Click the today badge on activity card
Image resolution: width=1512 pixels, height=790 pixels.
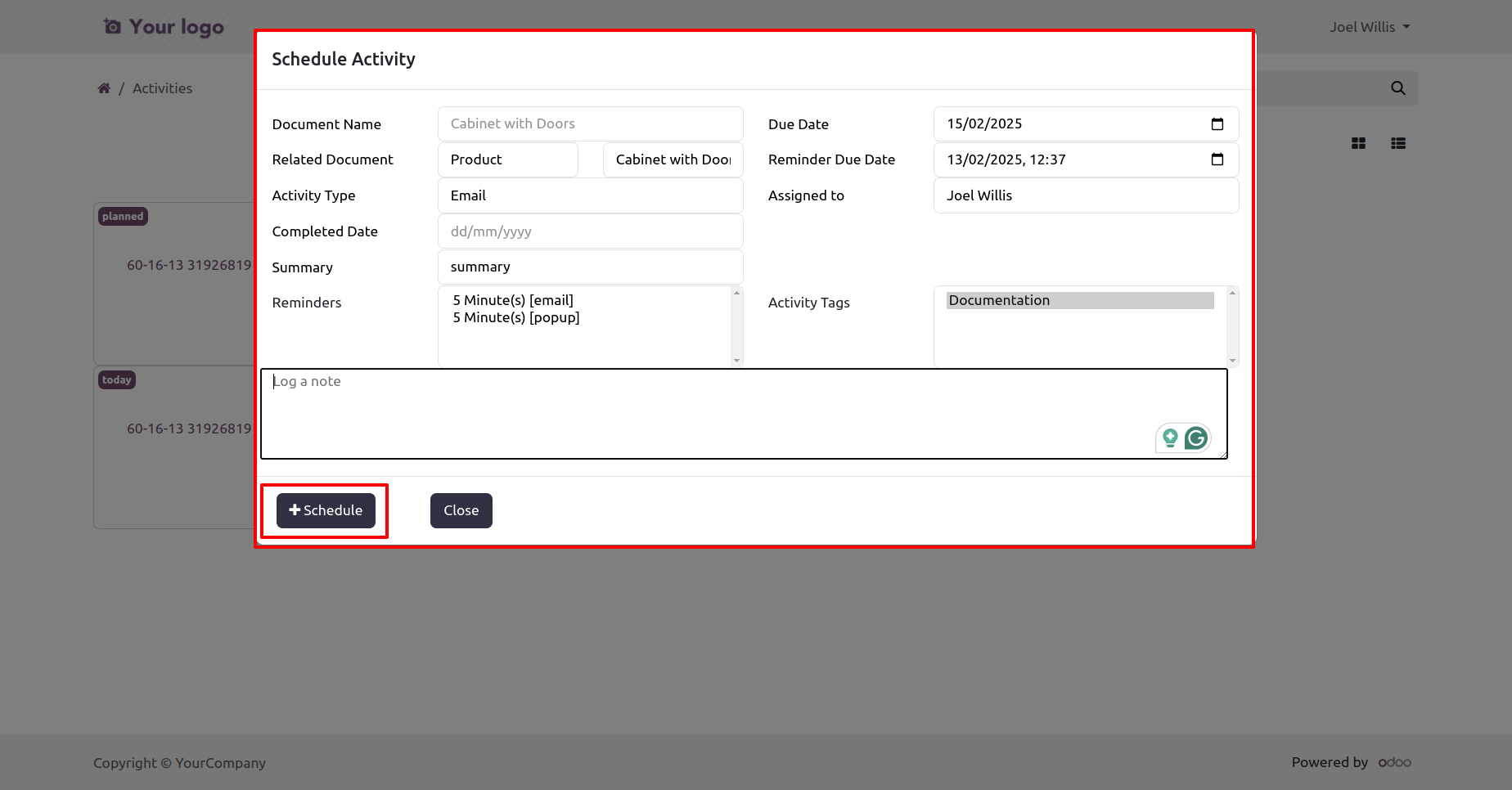(117, 380)
